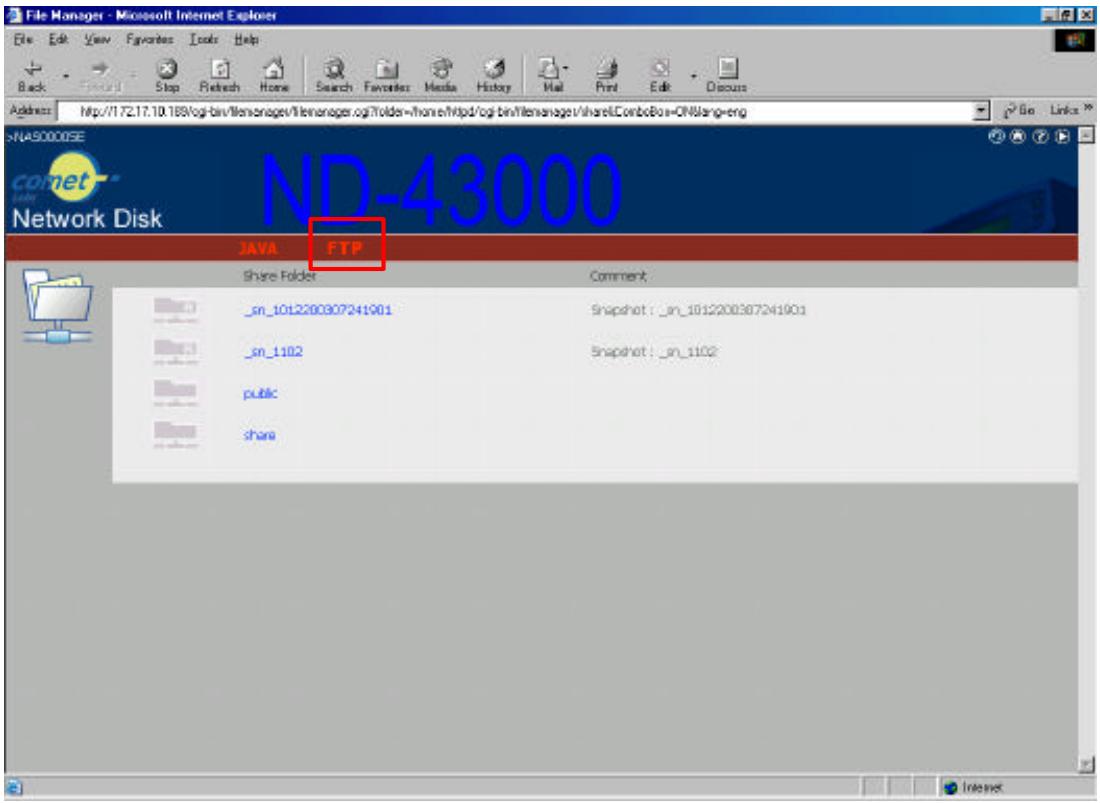The height and width of the screenshot is (803, 1100).
Task: Select the FTP tab
Action: pyautogui.click(x=344, y=248)
